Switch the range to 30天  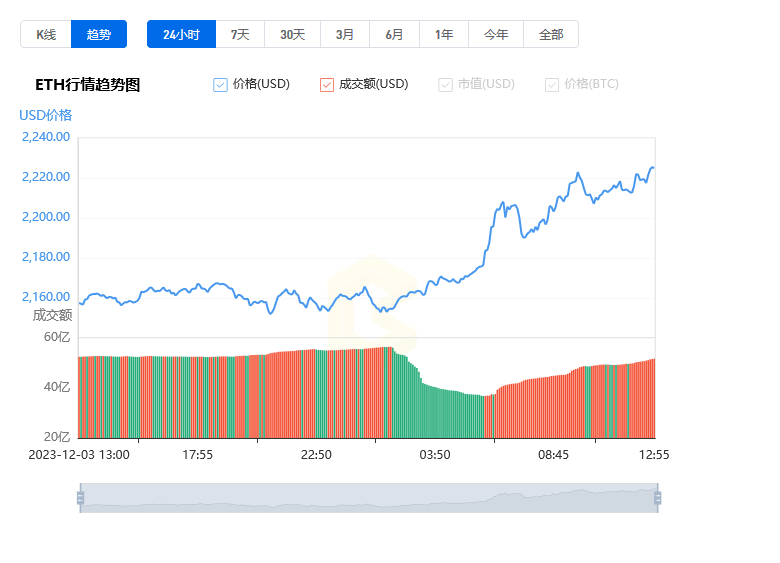(x=292, y=34)
